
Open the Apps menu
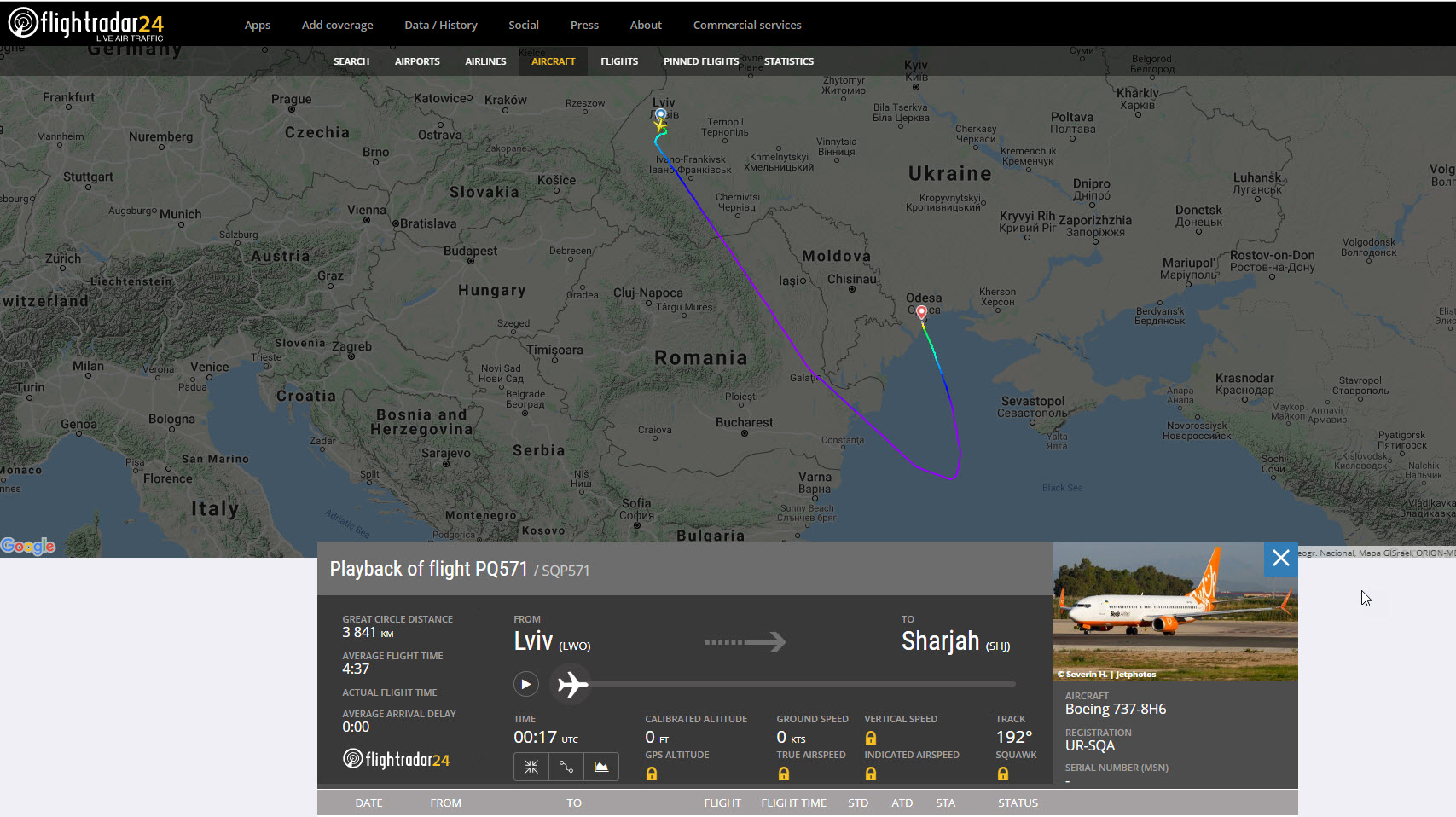(257, 25)
